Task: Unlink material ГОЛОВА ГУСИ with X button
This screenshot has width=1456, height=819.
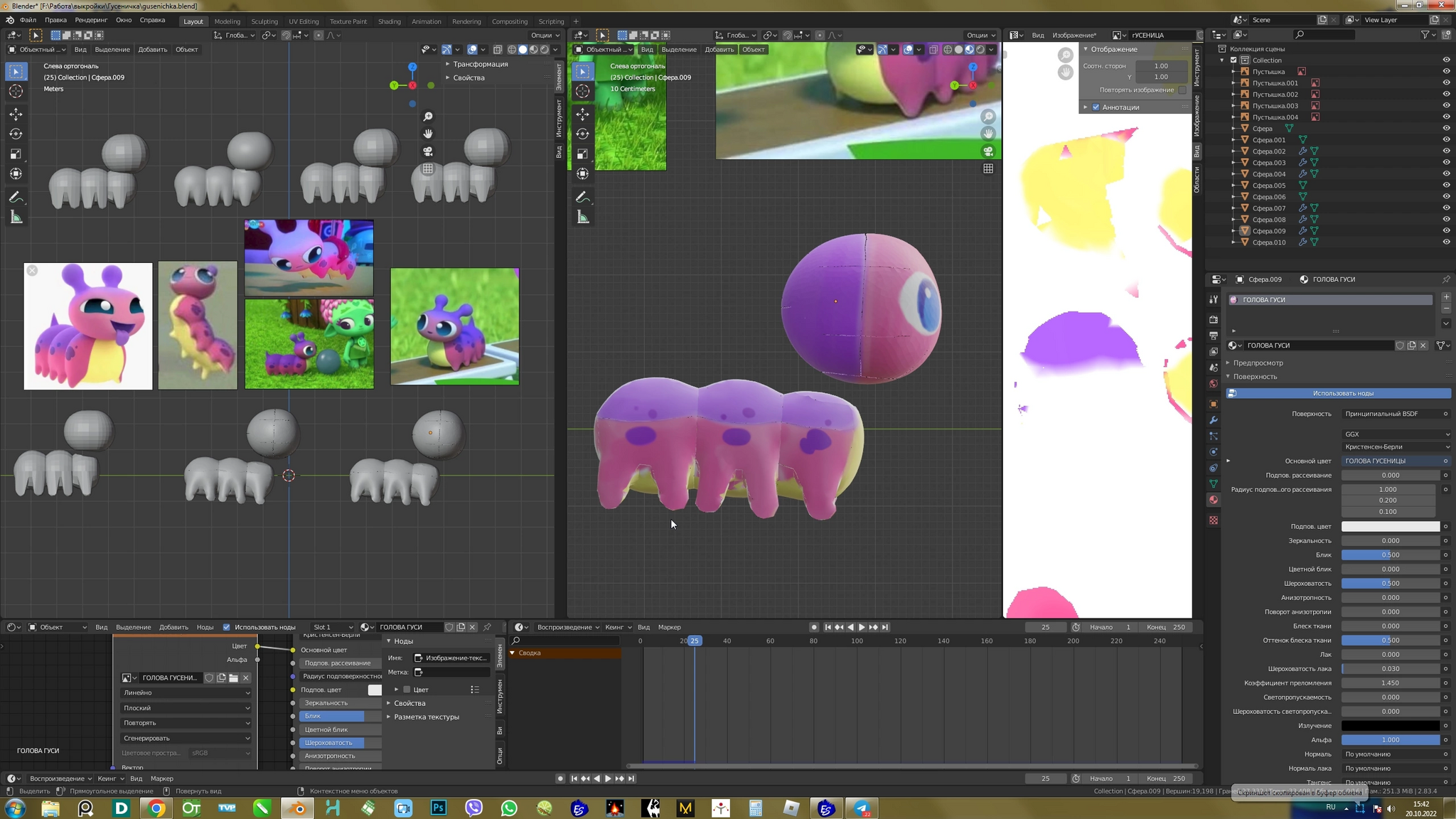Action: (1423, 346)
